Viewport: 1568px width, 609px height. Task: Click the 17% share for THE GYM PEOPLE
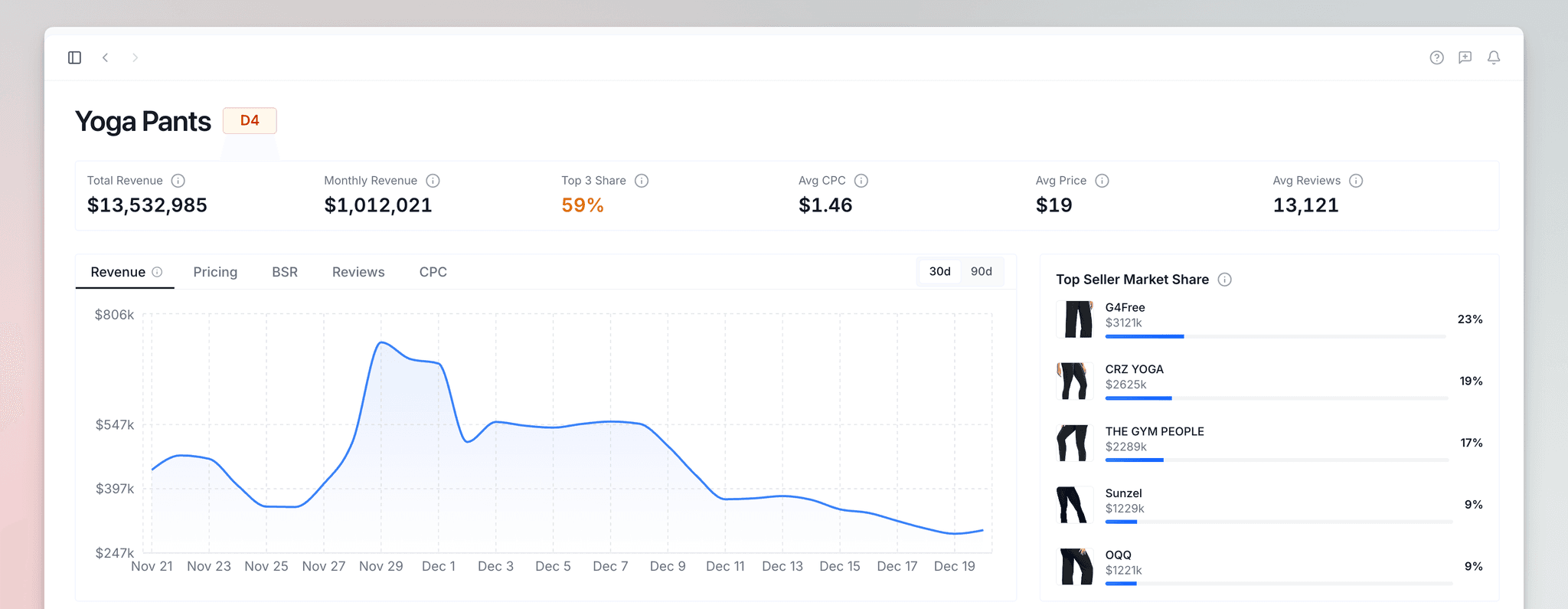[1472, 444]
